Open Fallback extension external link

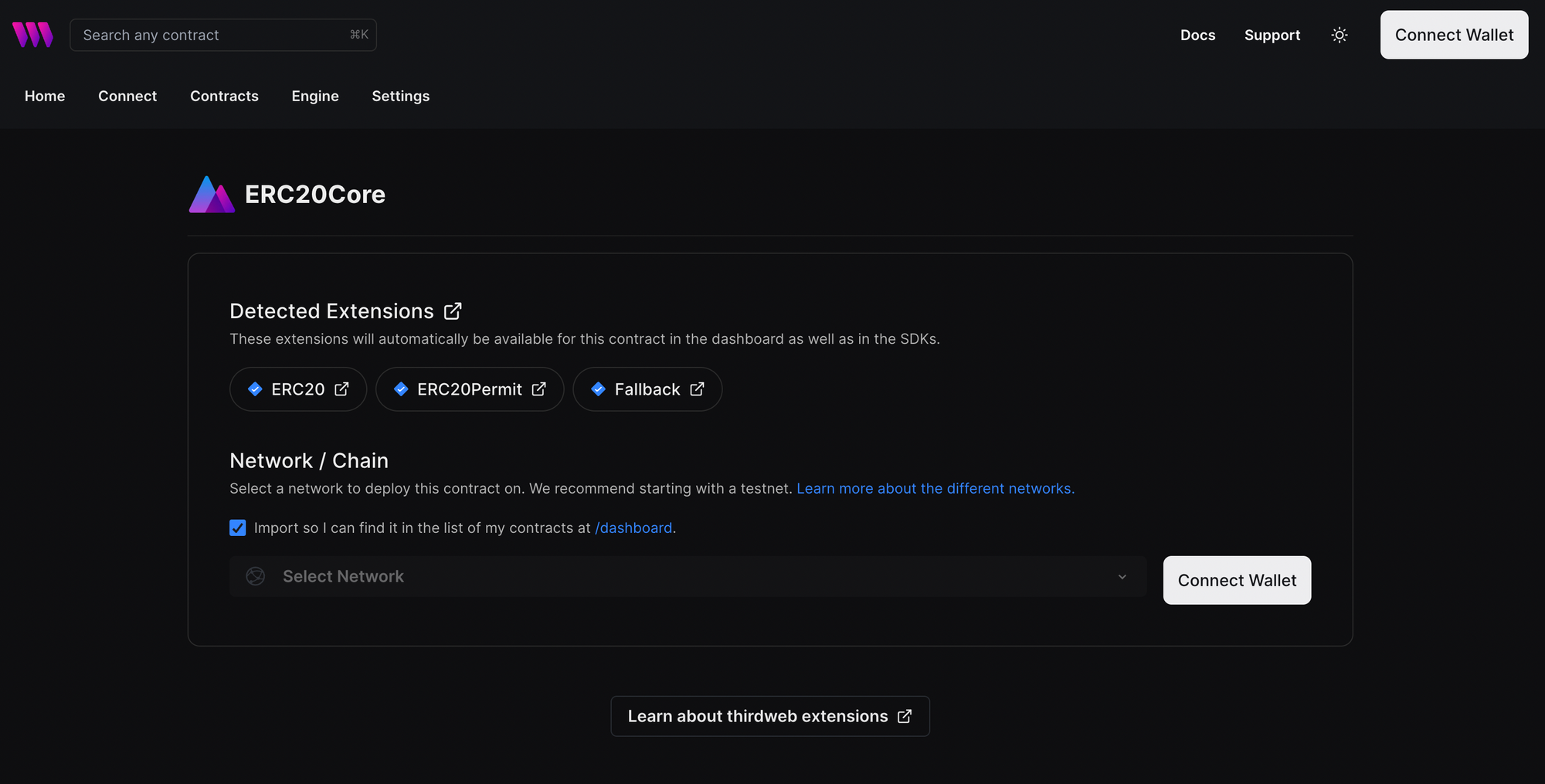point(696,389)
